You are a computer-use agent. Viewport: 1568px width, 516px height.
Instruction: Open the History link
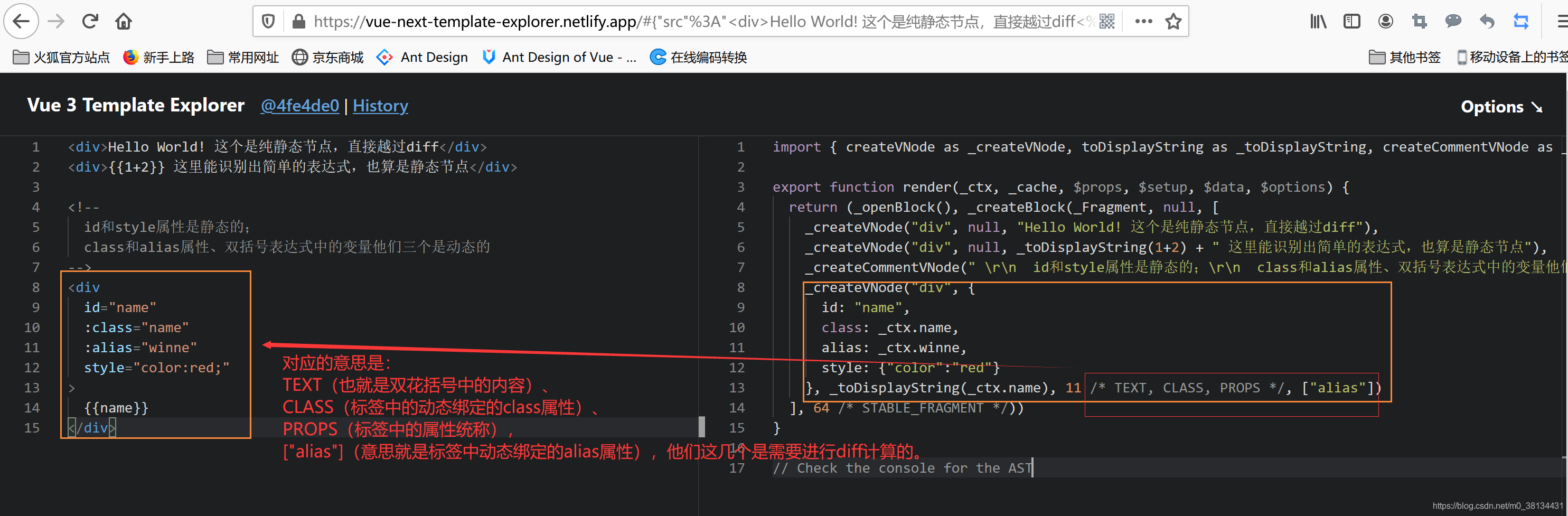tap(380, 106)
